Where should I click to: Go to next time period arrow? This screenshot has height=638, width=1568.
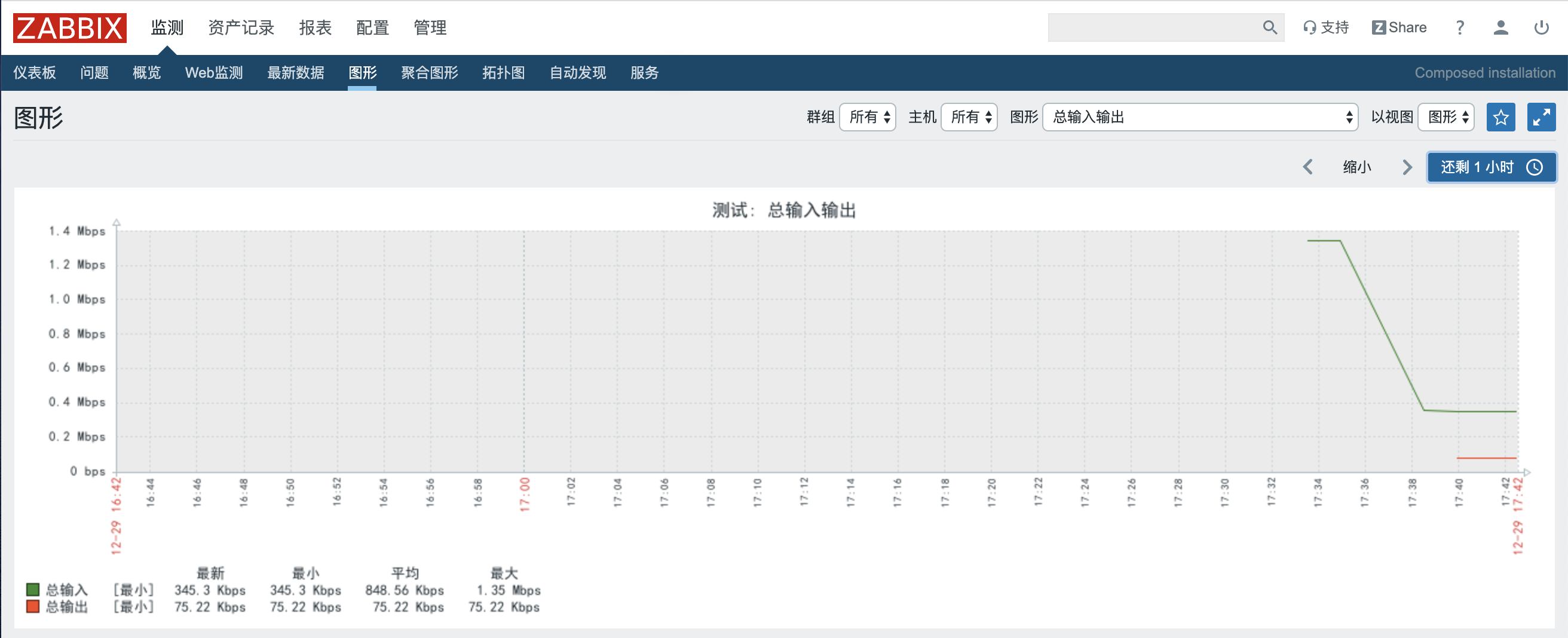coord(1407,167)
